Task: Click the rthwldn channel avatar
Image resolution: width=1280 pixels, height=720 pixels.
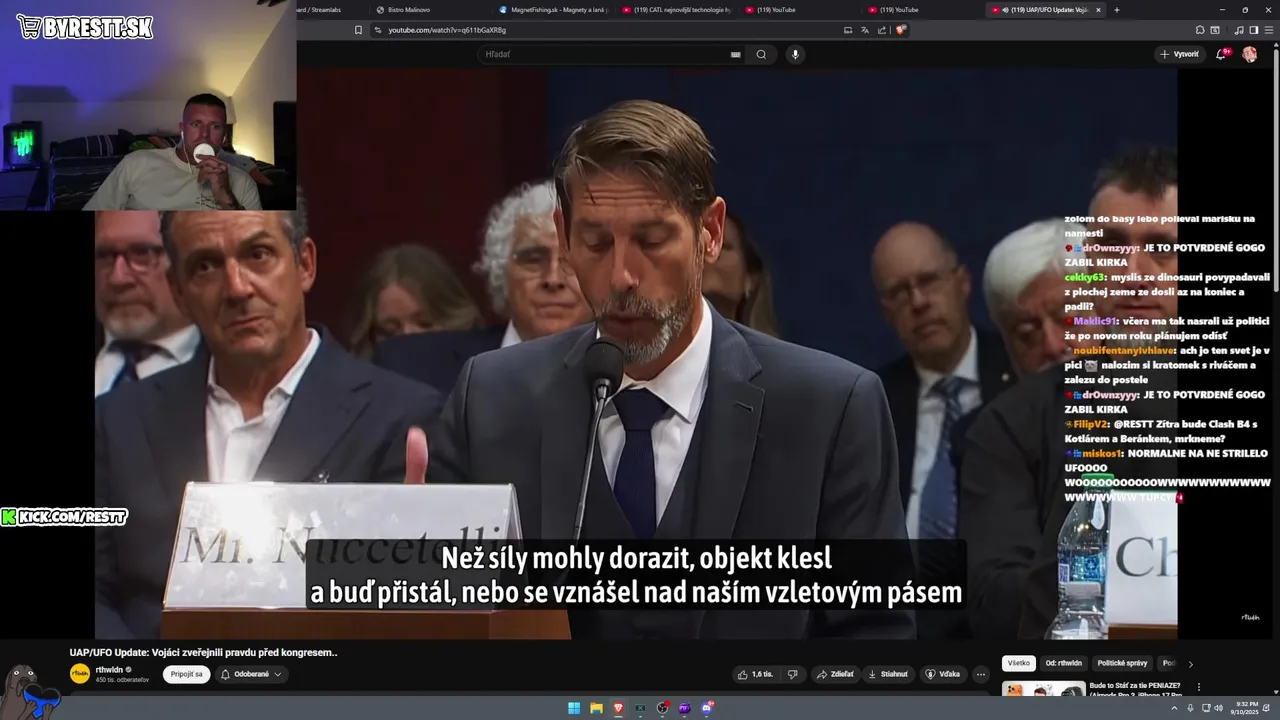Action: point(80,674)
